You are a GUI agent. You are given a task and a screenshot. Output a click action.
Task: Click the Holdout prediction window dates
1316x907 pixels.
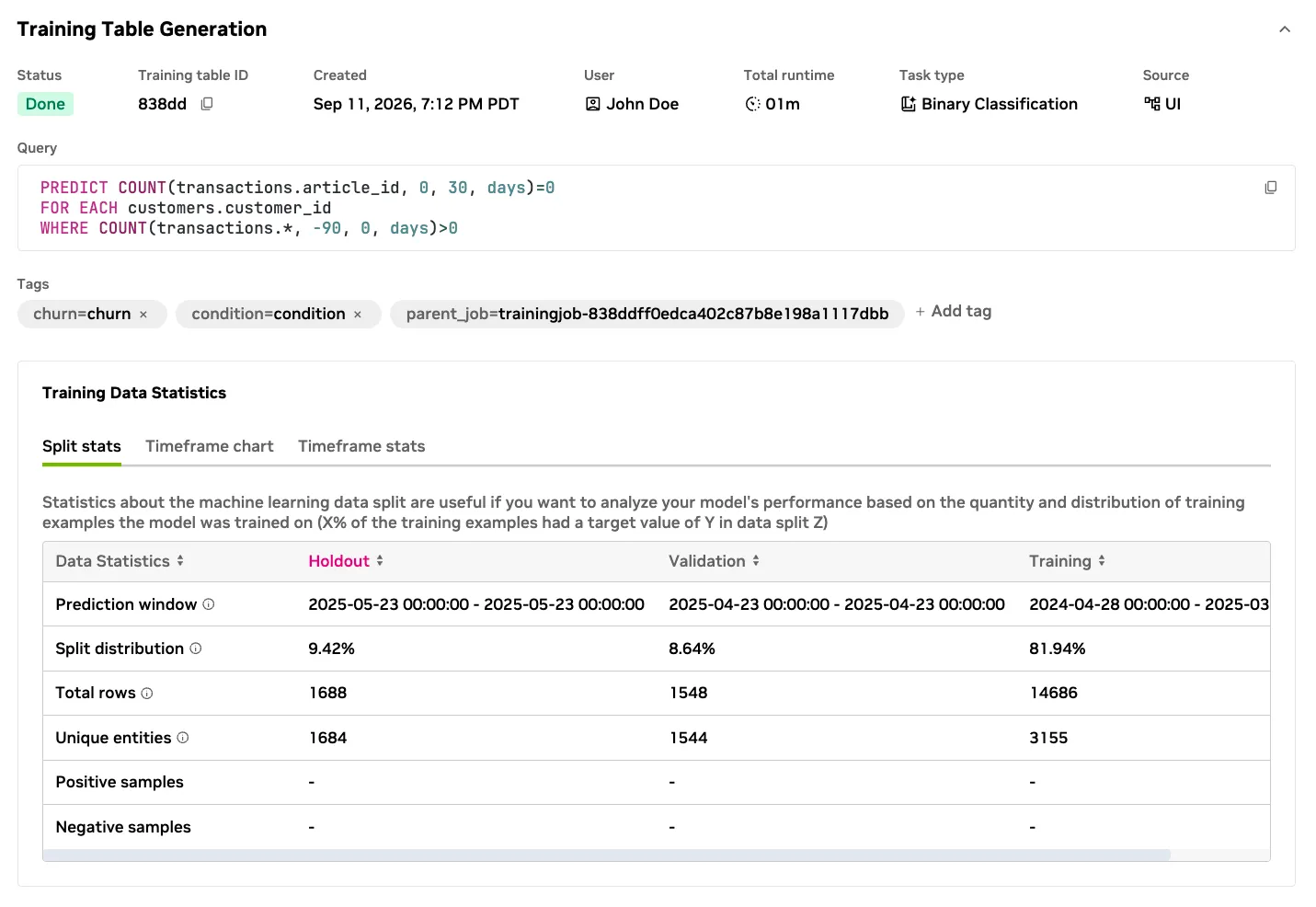(x=476, y=604)
